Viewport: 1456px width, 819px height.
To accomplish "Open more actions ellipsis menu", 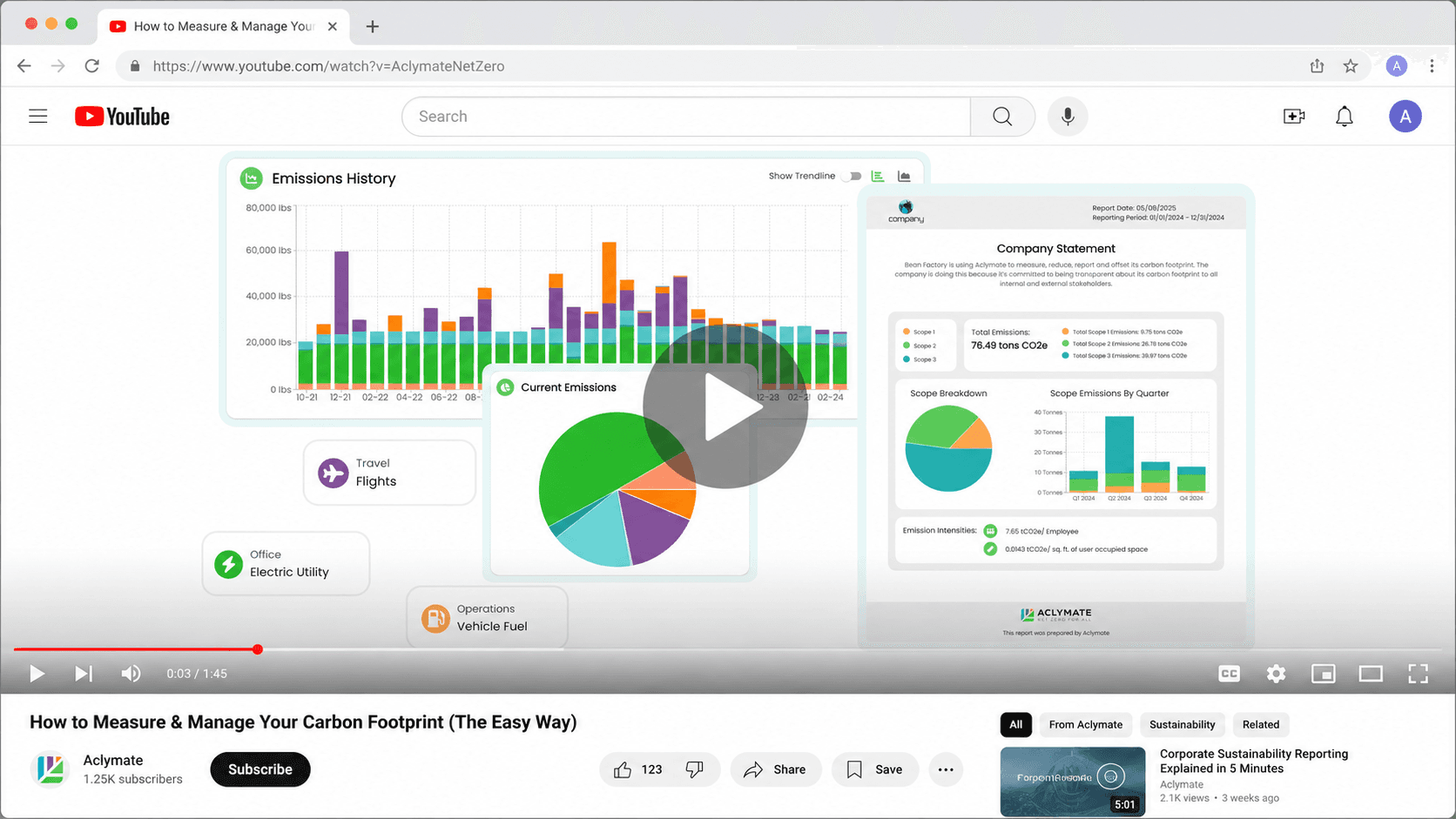I will 946,769.
